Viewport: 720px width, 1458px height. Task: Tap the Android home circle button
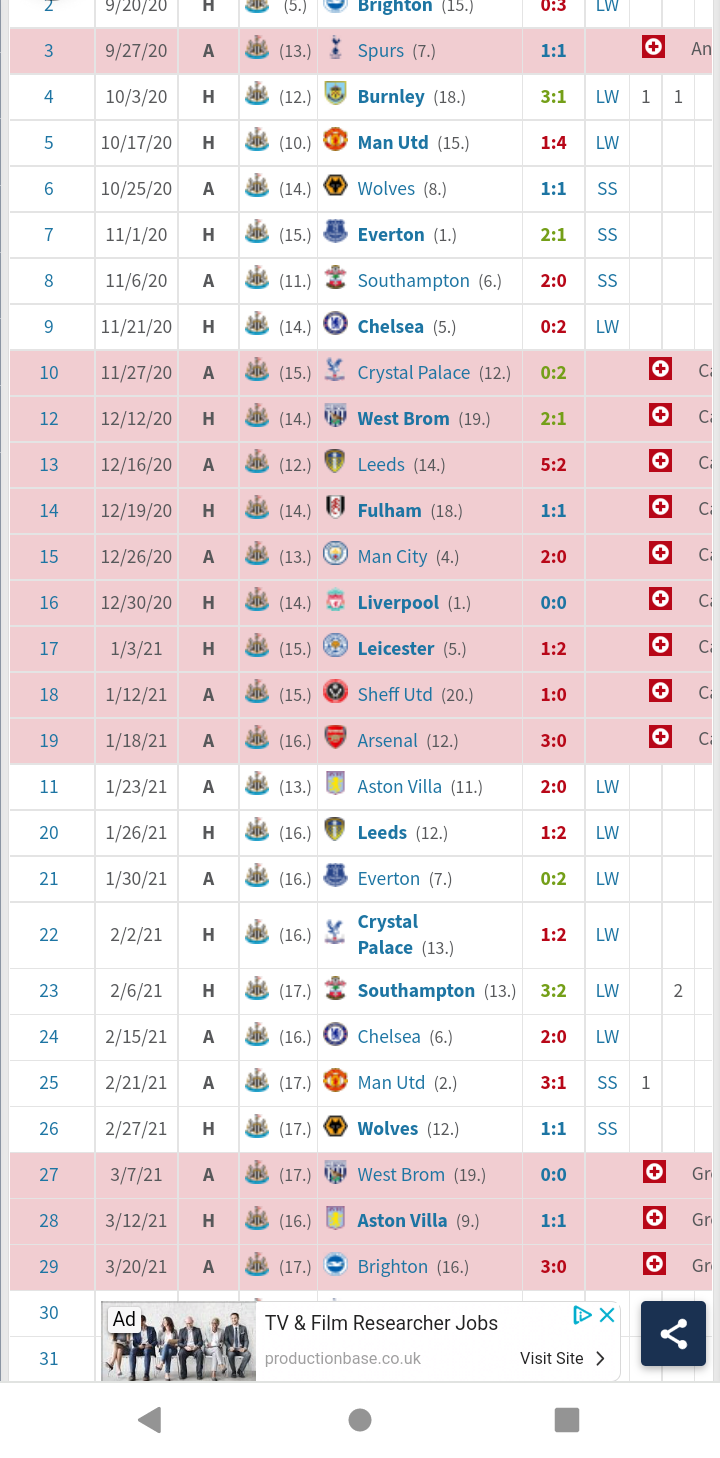point(360,1419)
